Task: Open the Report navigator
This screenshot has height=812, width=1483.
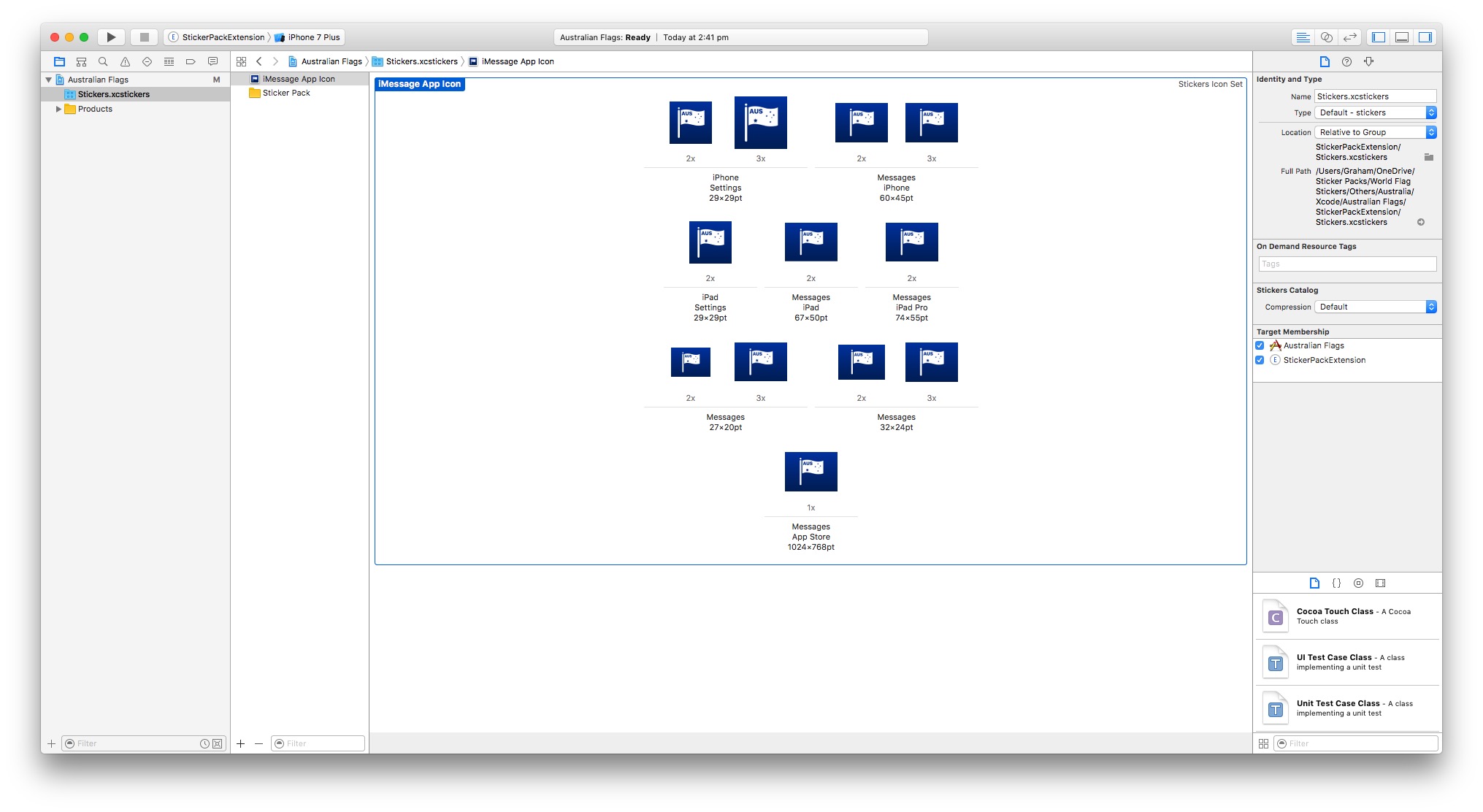Action: pos(212,61)
